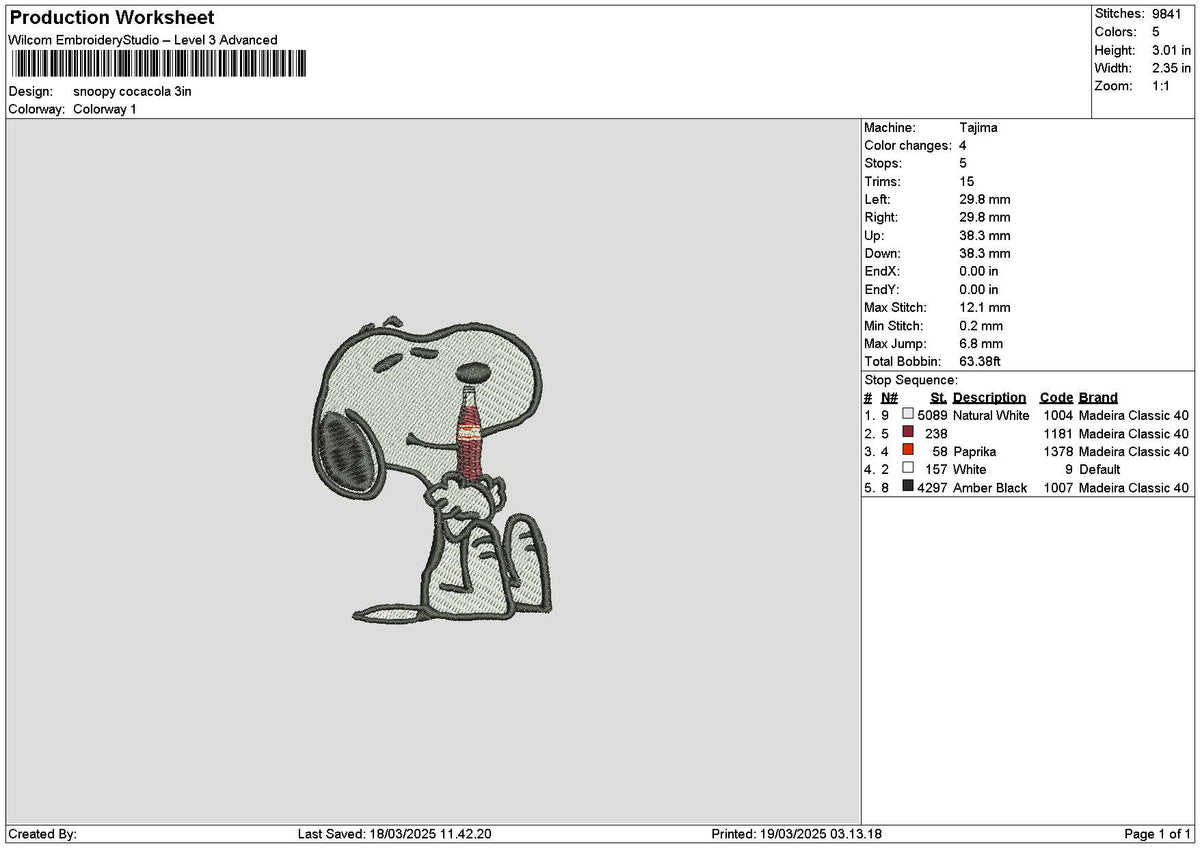This screenshot has height=848, width=1200.
Task: Select the Brand column header
Action: tap(1097, 397)
